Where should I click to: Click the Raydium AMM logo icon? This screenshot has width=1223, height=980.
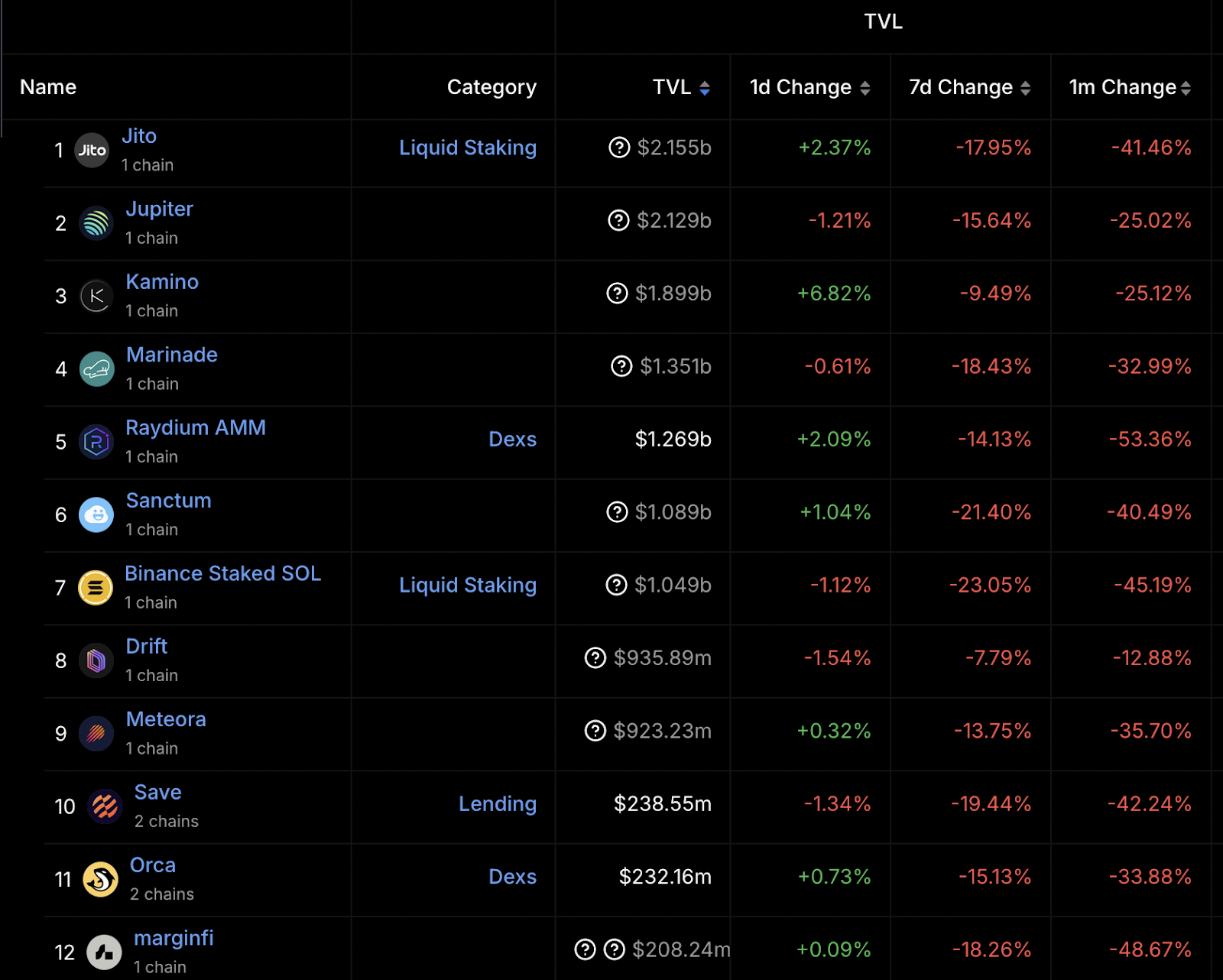[96, 442]
